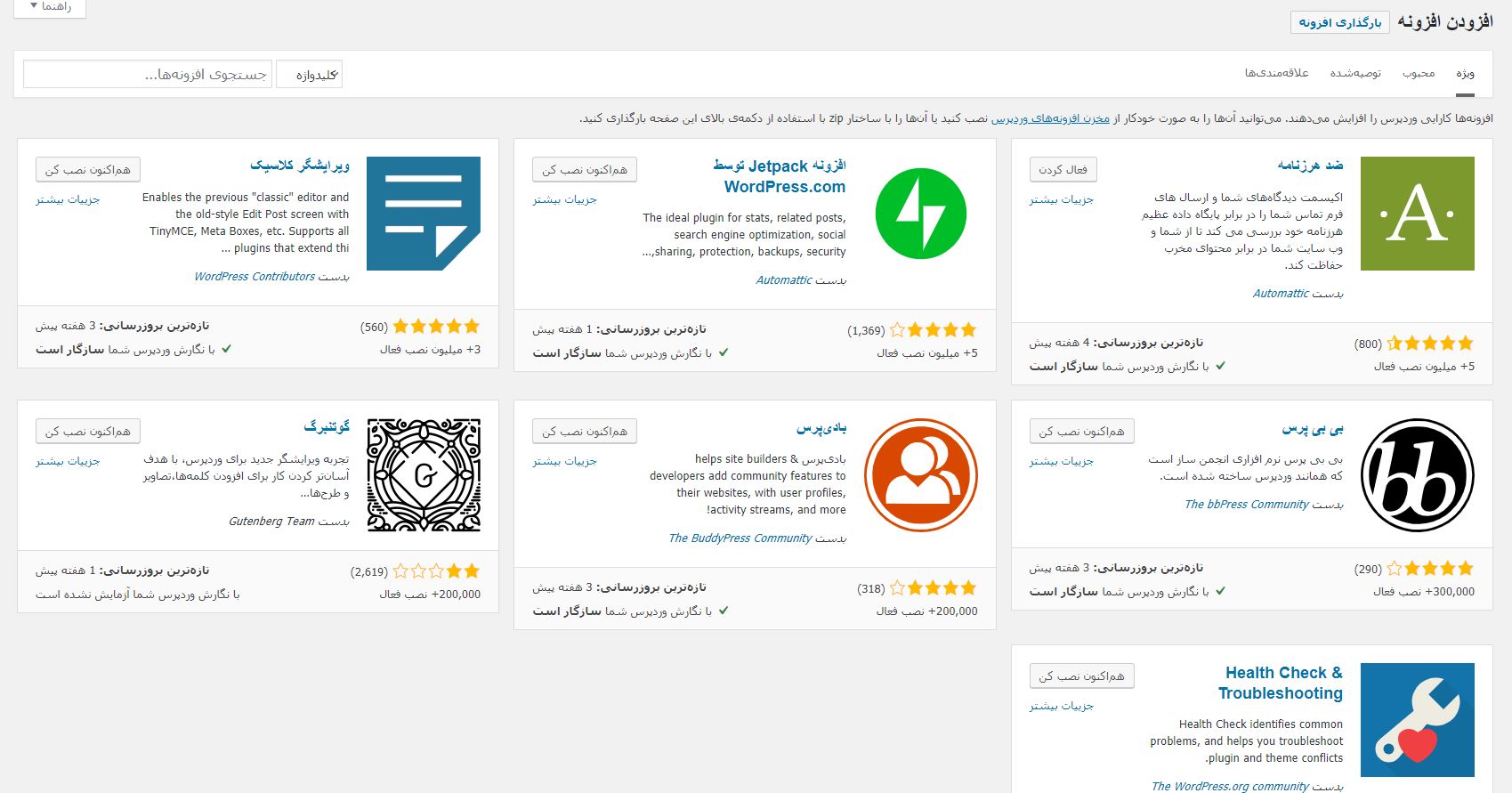Open the کلیدواژه search type dropdown
The image size is (1512, 793).
pyautogui.click(x=309, y=75)
